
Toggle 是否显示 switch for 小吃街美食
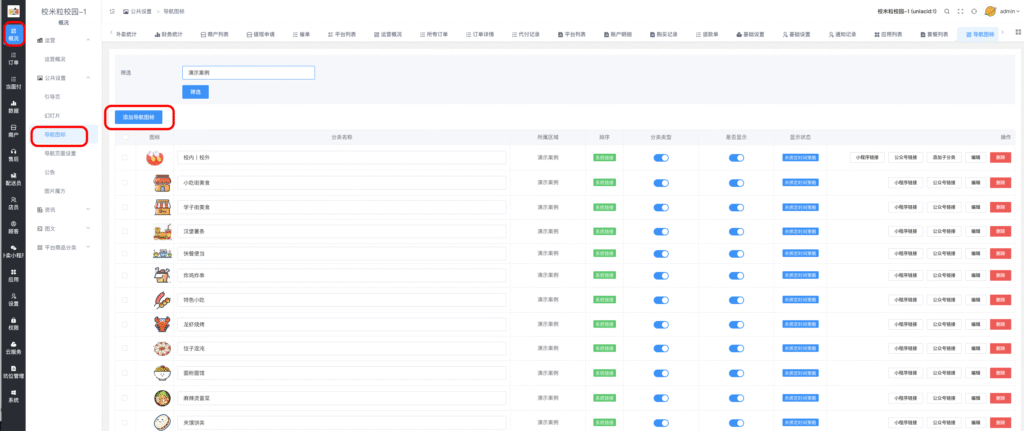pos(737,183)
